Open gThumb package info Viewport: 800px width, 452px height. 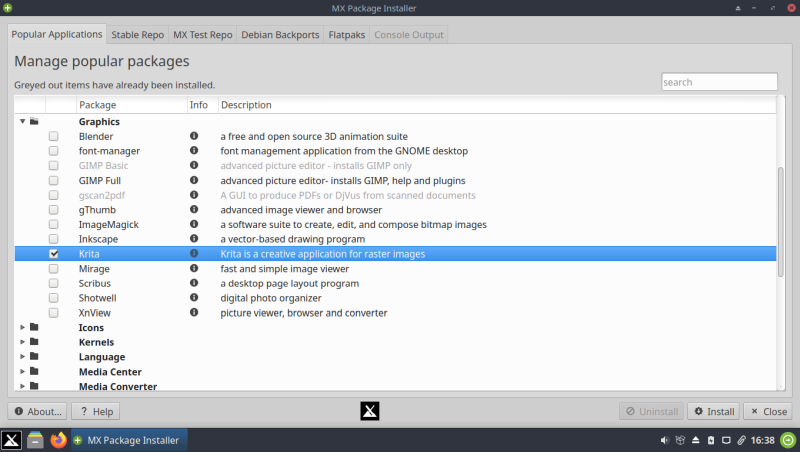point(194,210)
